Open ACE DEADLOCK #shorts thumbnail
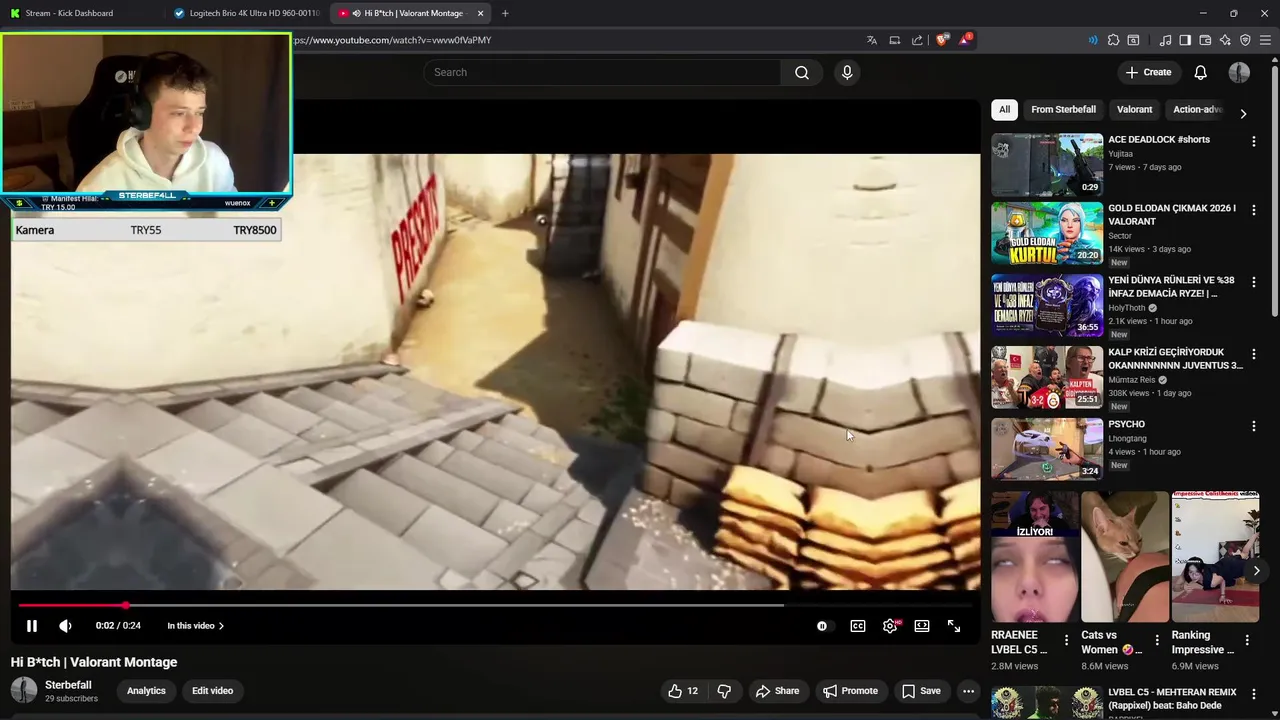Screen dimensions: 1280x720 [x=1047, y=165]
